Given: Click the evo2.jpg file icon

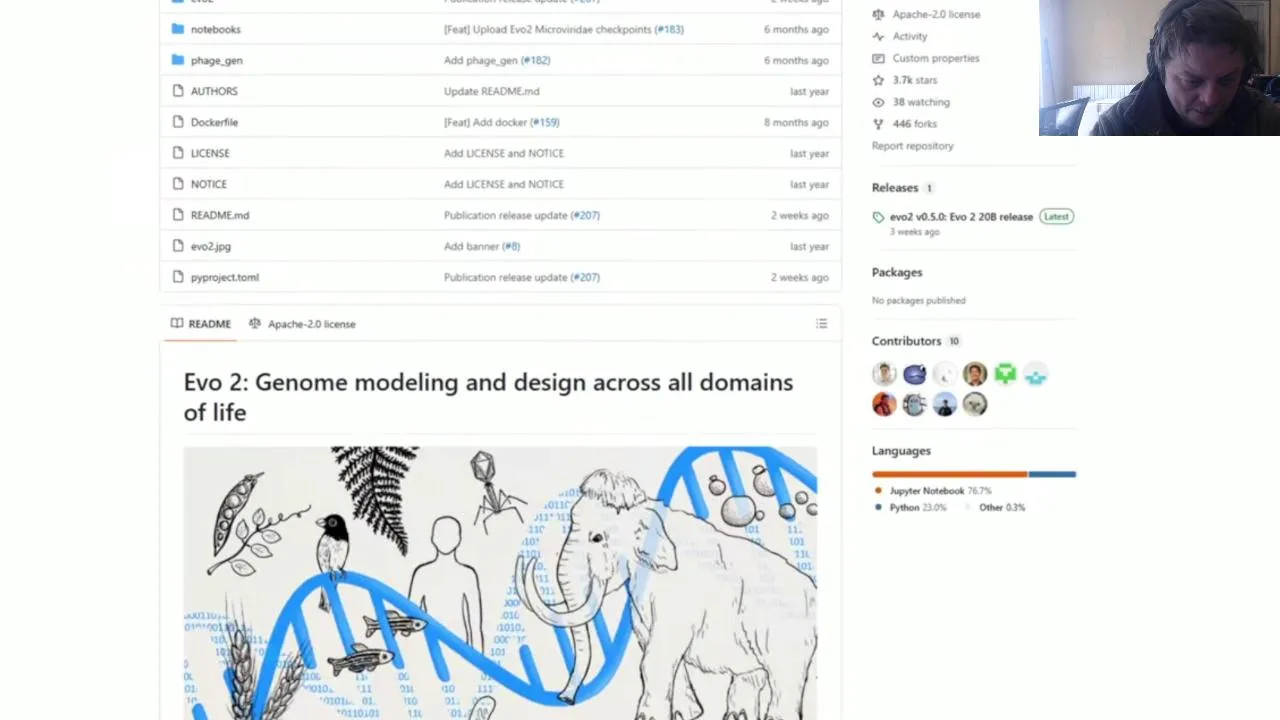Looking at the screenshot, I should click(x=177, y=246).
